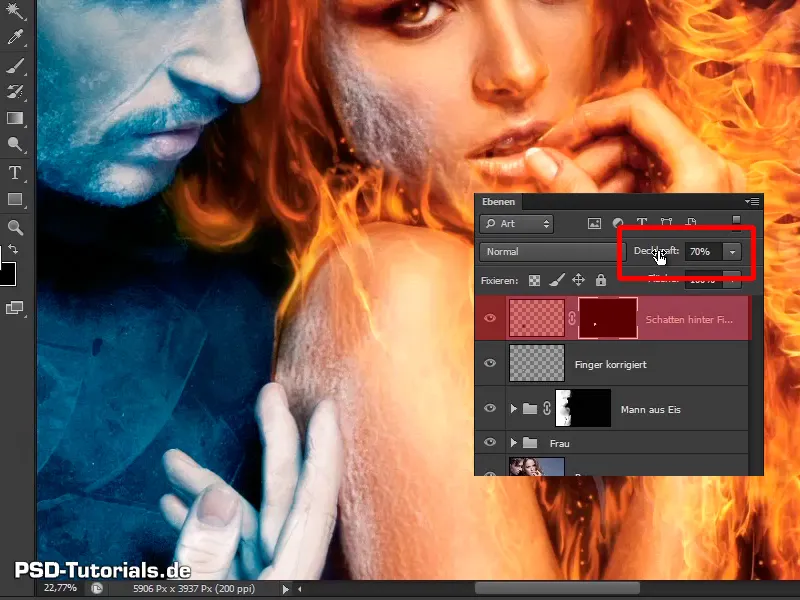Select the Brush tool
The height and width of the screenshot is (600, 800).
[15, 66]
